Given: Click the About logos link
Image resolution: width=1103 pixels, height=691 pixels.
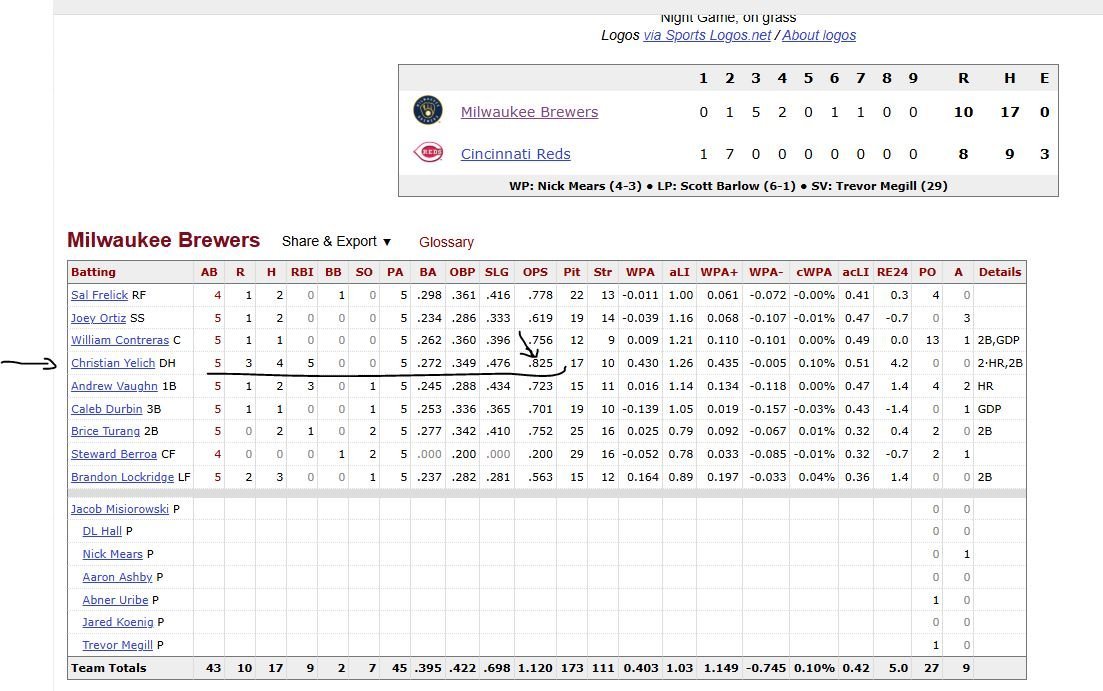Looking at the screenshot, I should [x=819, y=35].
